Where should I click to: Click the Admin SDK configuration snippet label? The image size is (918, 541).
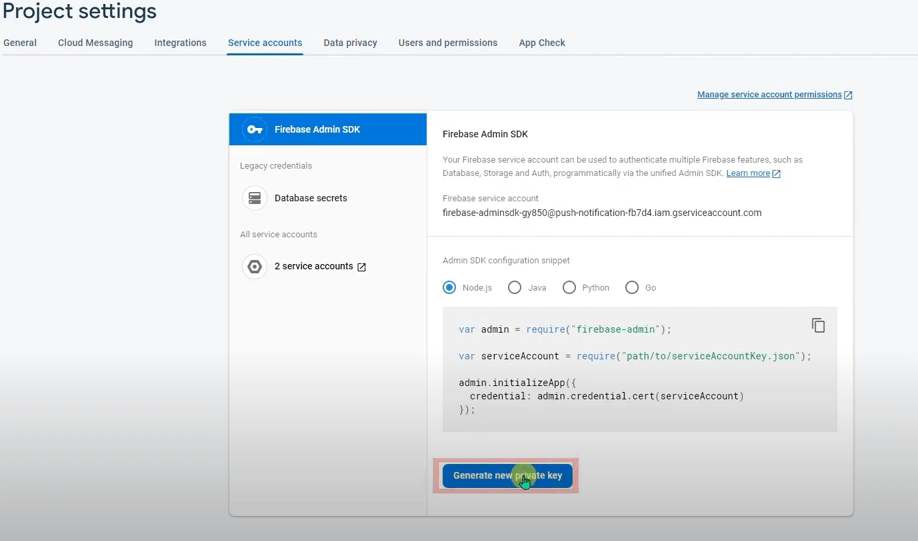(x=506, y=261)
